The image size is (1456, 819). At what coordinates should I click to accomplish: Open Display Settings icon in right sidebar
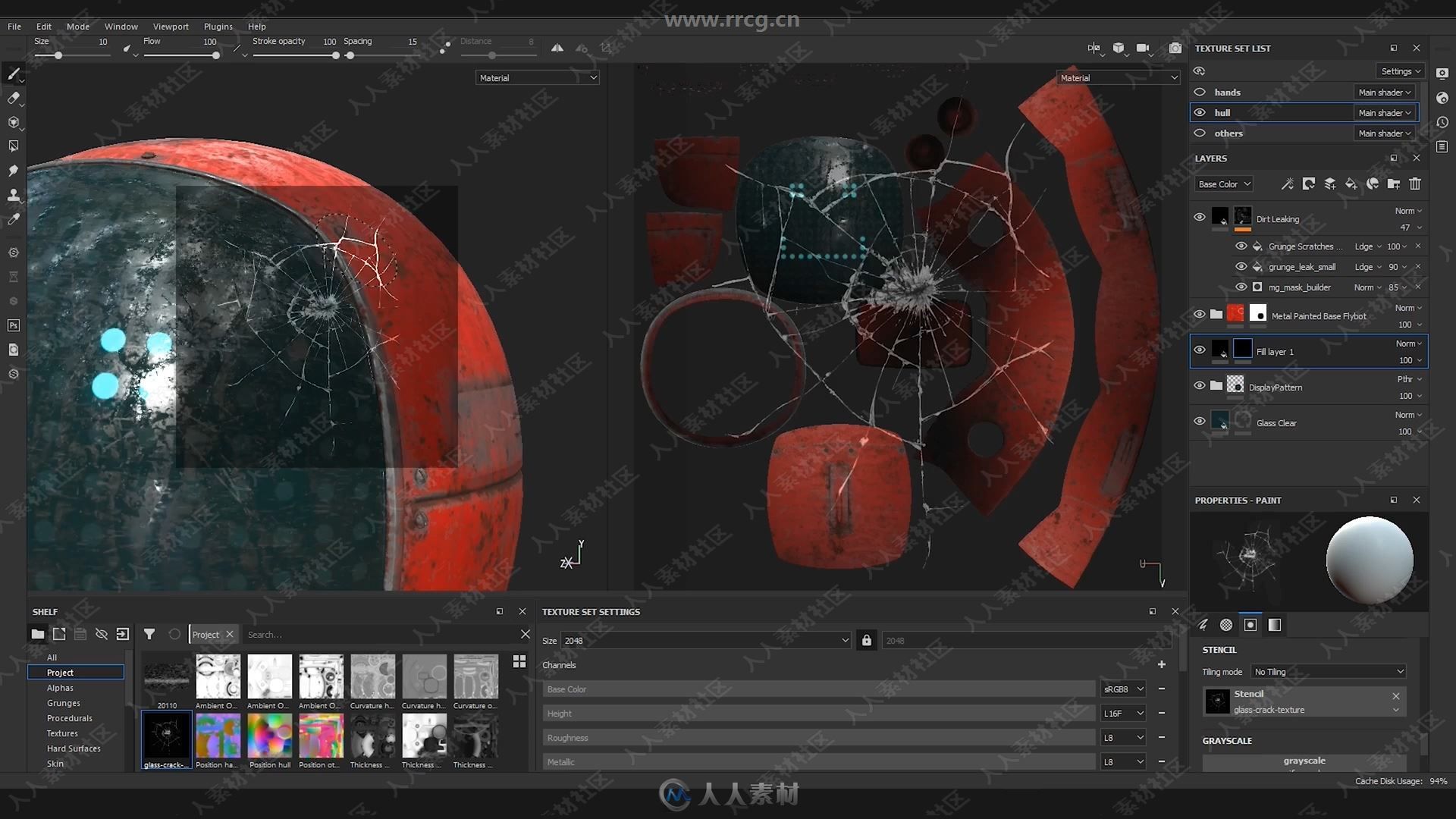[x=1442, y=74]
